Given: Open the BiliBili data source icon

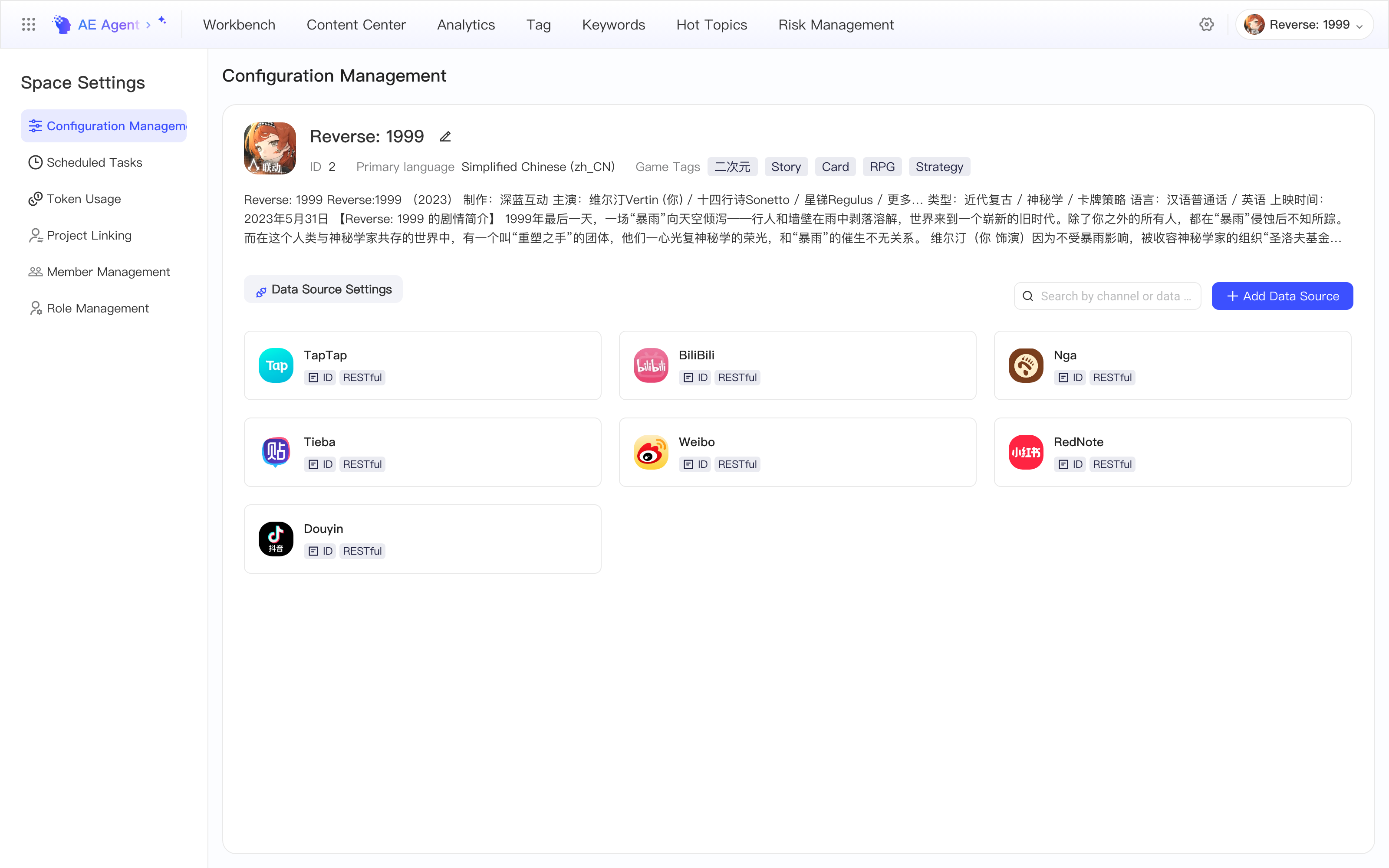Looking at the screenshot, I should (x=651, y=365).
